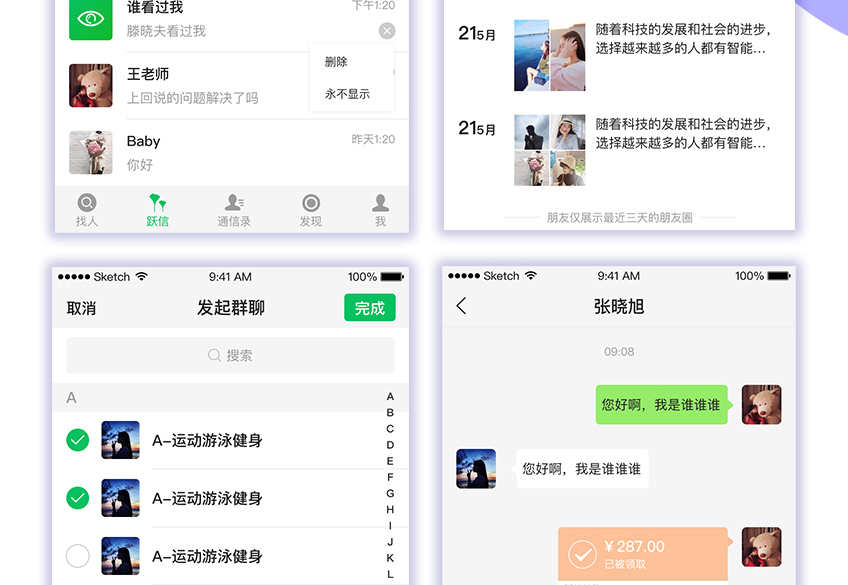Jump to letter G in index
848x585 pixels.
click(390, 494)
